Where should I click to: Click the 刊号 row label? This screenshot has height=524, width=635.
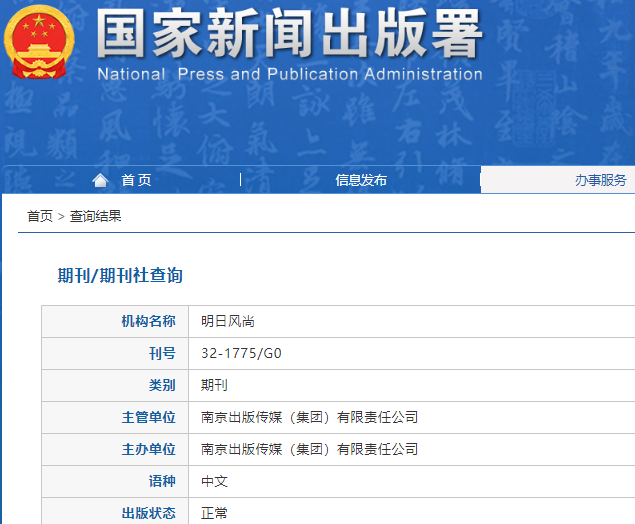161,353
